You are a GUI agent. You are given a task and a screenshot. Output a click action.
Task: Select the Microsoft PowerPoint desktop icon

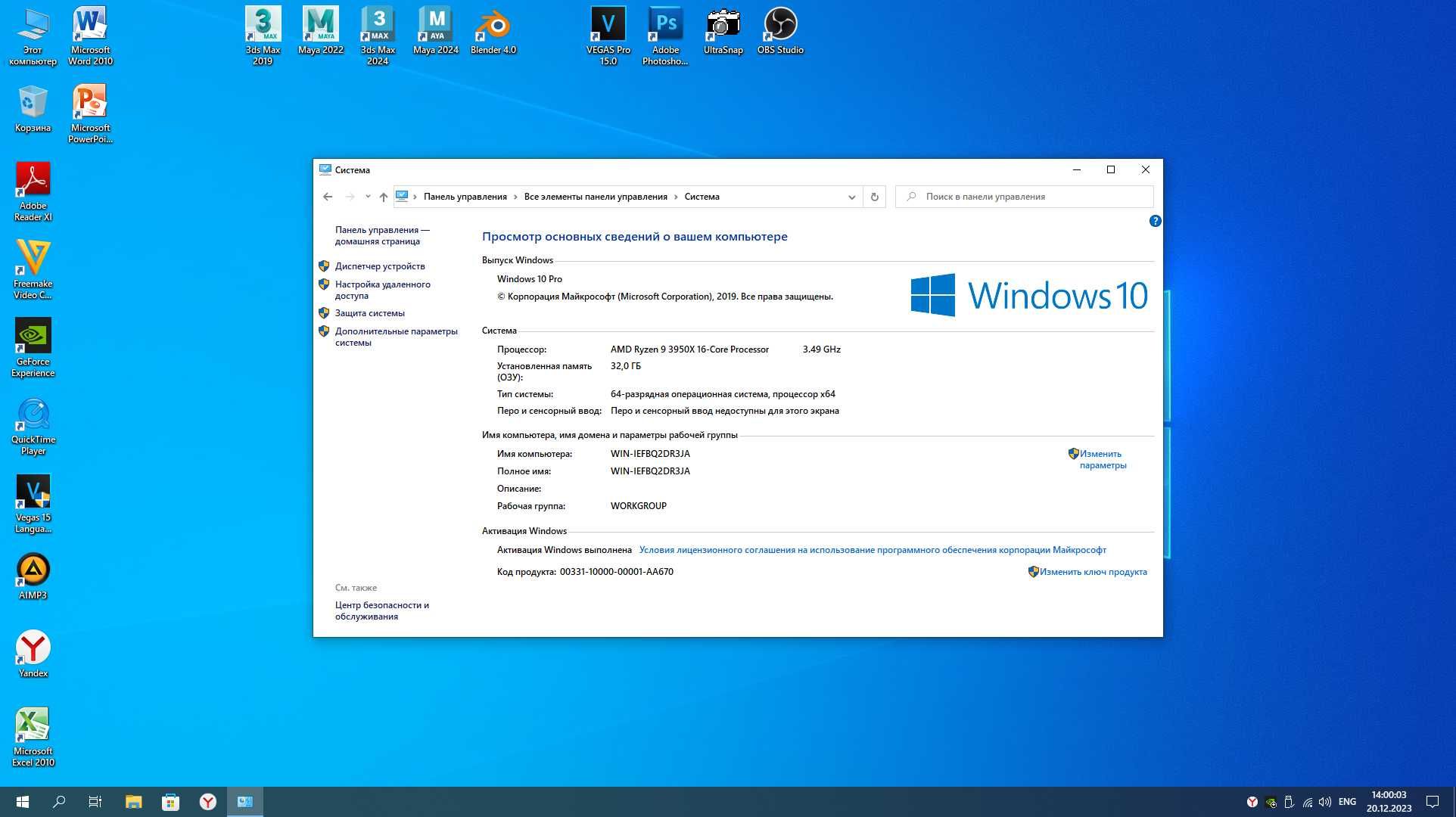pyautogui.click(x=90, y=113)
